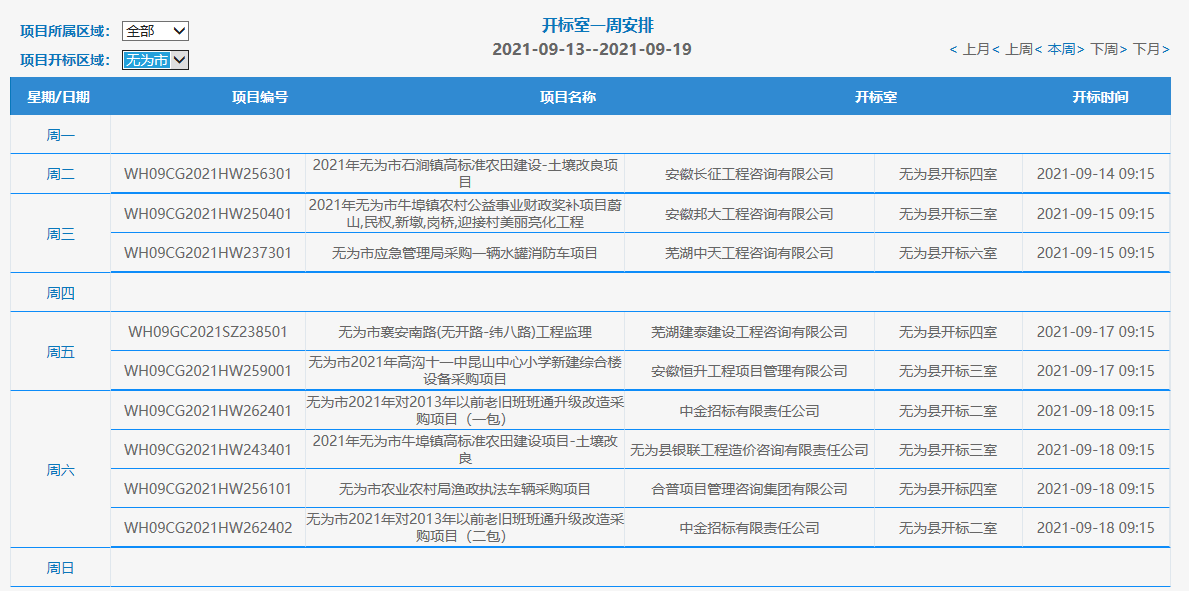This screenshot has width=1189, height=591.
Task: Open the 项目开标区域 dropdown showing 无为市
Action: coord(155,60)
